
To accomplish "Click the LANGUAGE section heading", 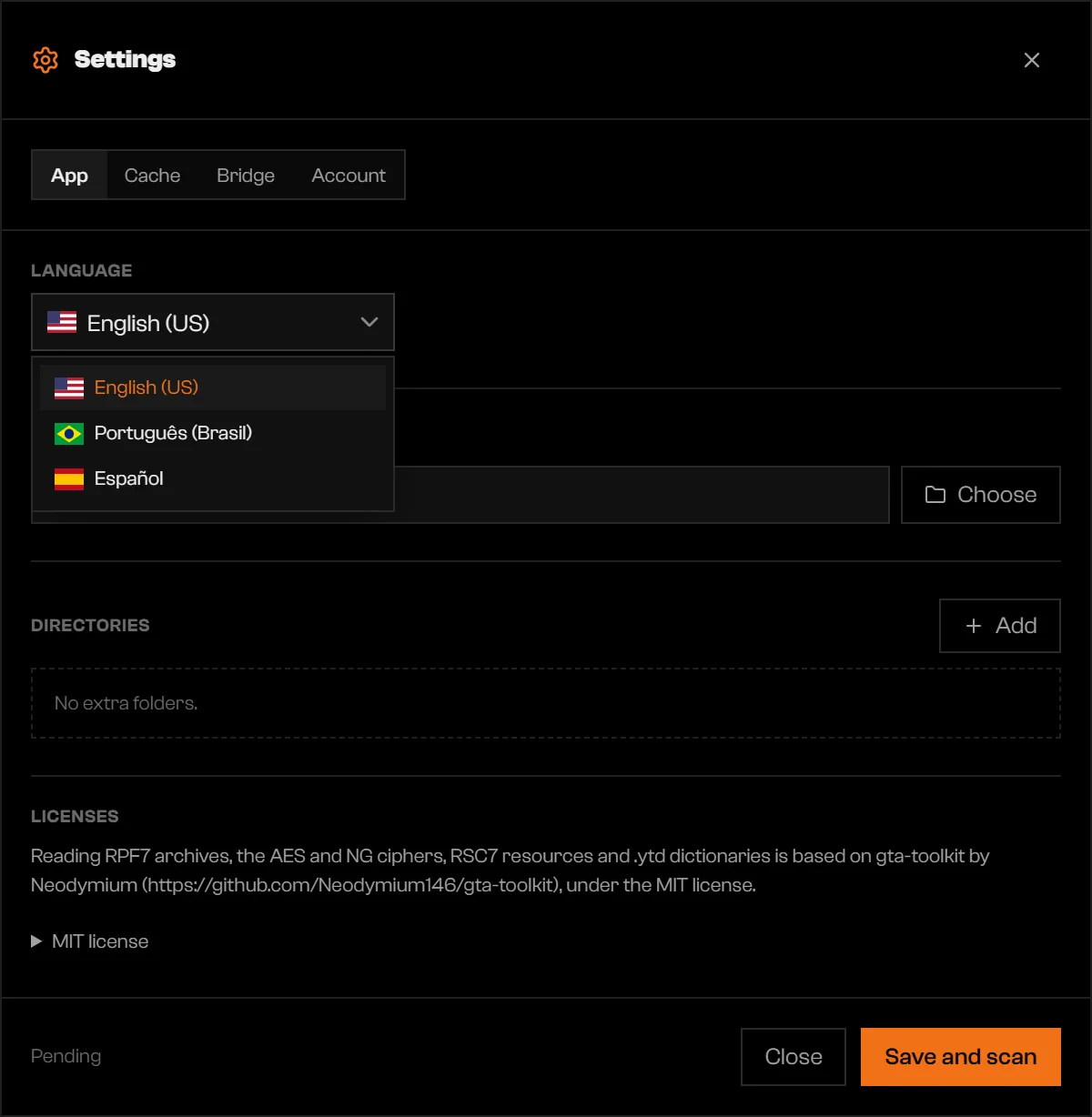I will [82, 270].
